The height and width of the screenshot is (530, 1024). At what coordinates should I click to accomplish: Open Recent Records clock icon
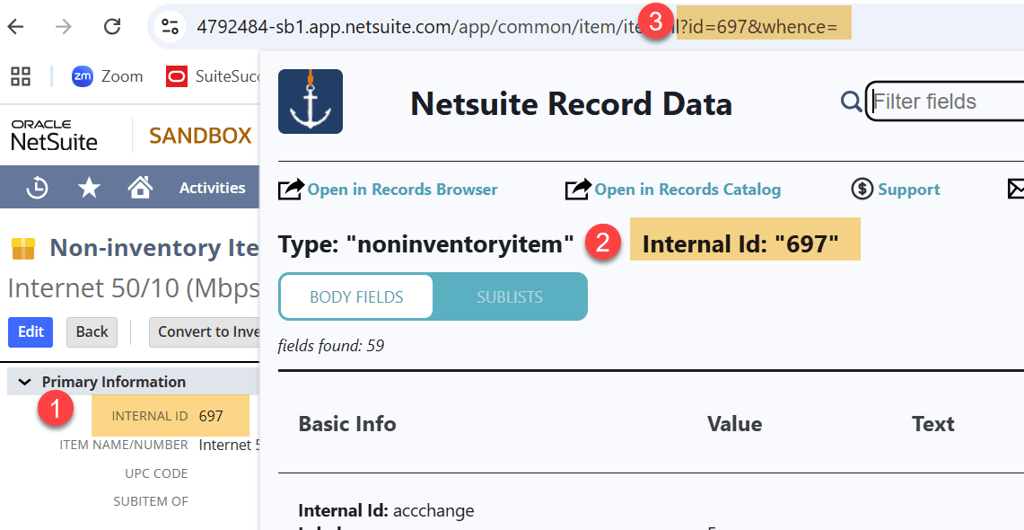[x=37, y=188]
